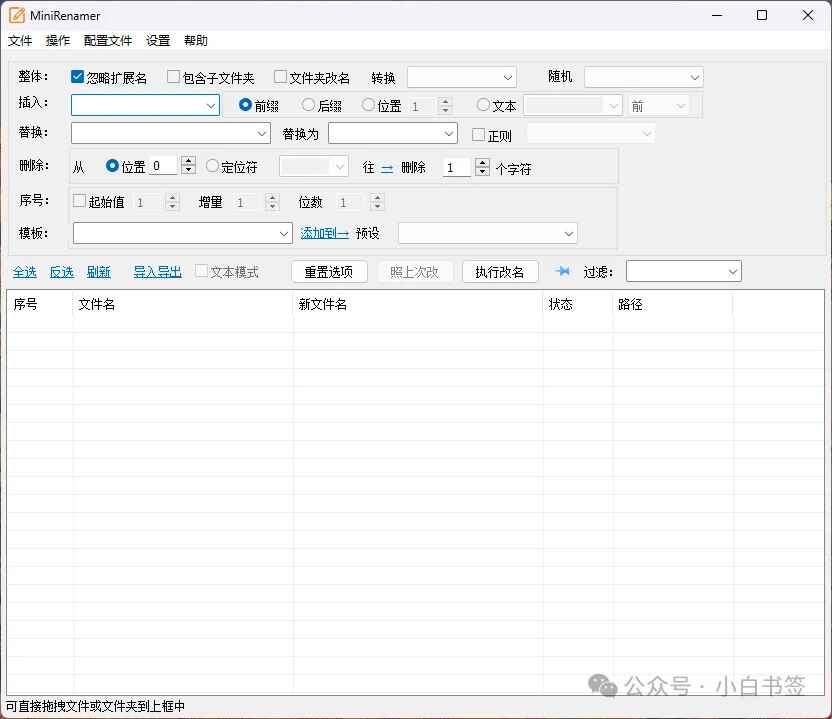The image size is (832, 719).
Task: Click the 重置选项 button
Action: pos(329,272)
